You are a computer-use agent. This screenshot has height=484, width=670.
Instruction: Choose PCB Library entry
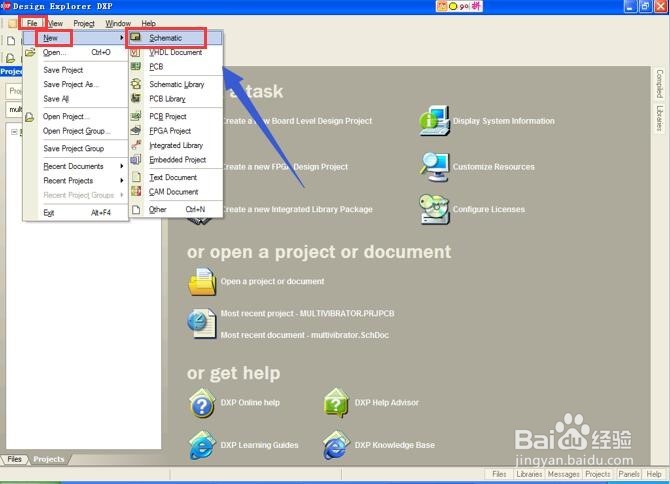(x=175, y=99)
